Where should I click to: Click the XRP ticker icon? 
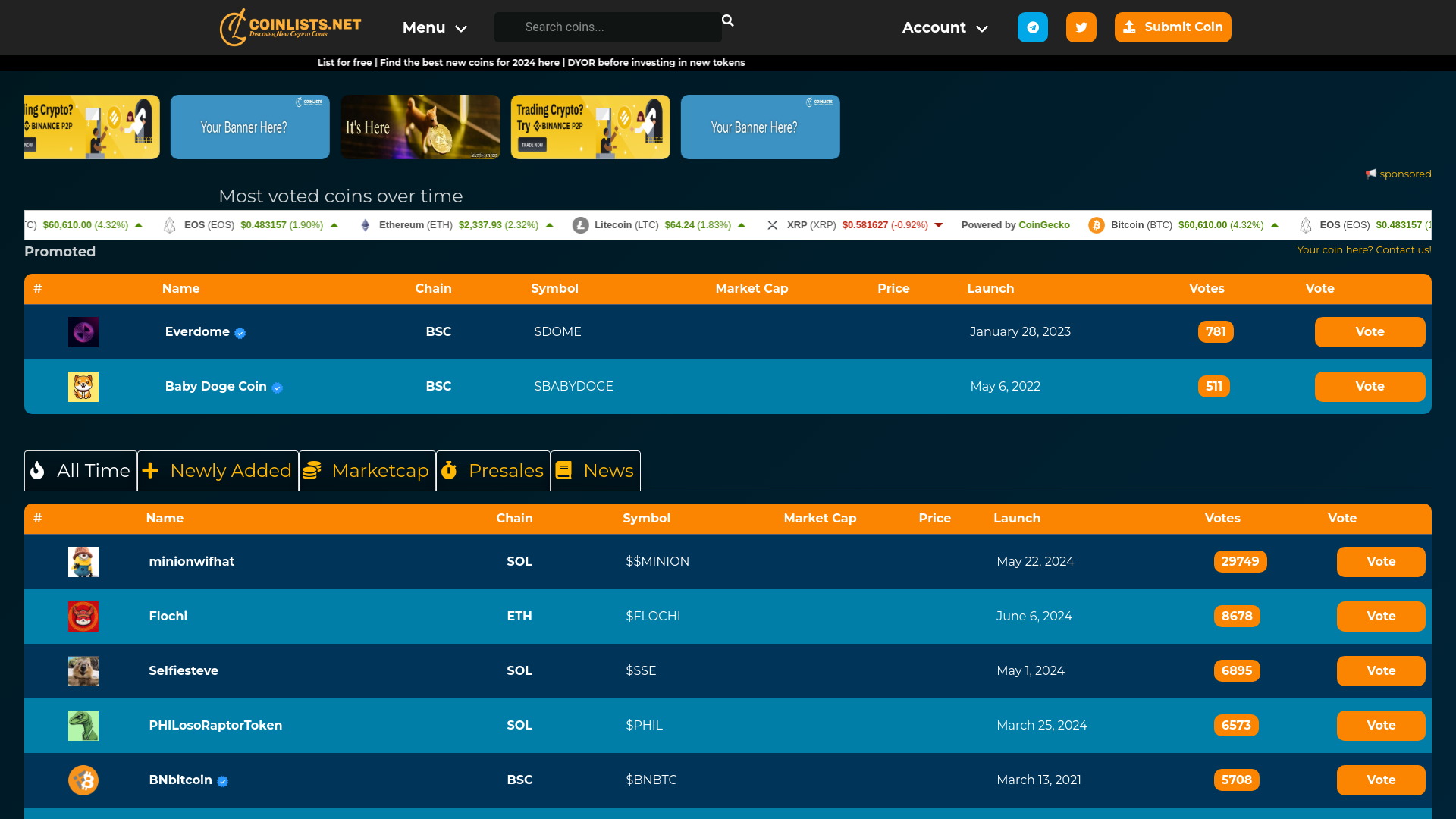772,225
